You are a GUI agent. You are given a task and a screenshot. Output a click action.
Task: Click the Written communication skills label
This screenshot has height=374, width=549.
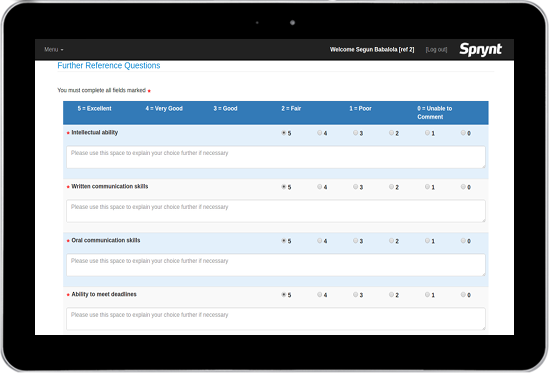click(x=110, y=186)
